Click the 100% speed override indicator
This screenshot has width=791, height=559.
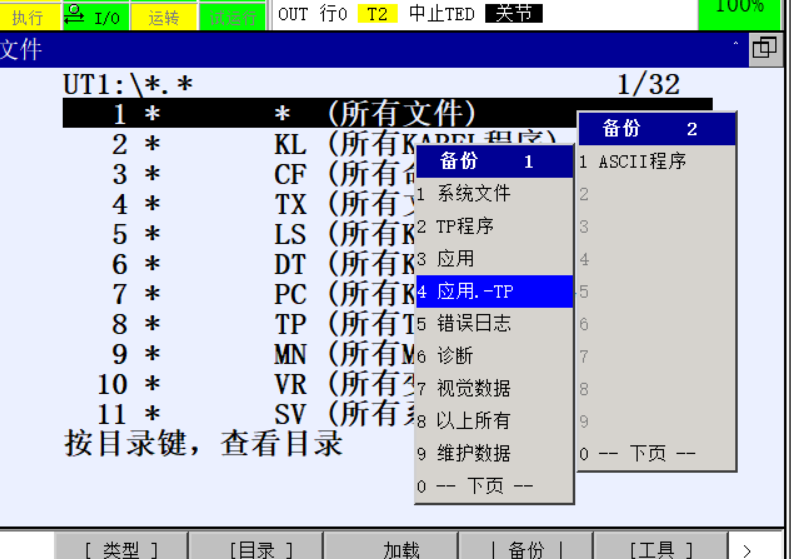click(740, 10)
